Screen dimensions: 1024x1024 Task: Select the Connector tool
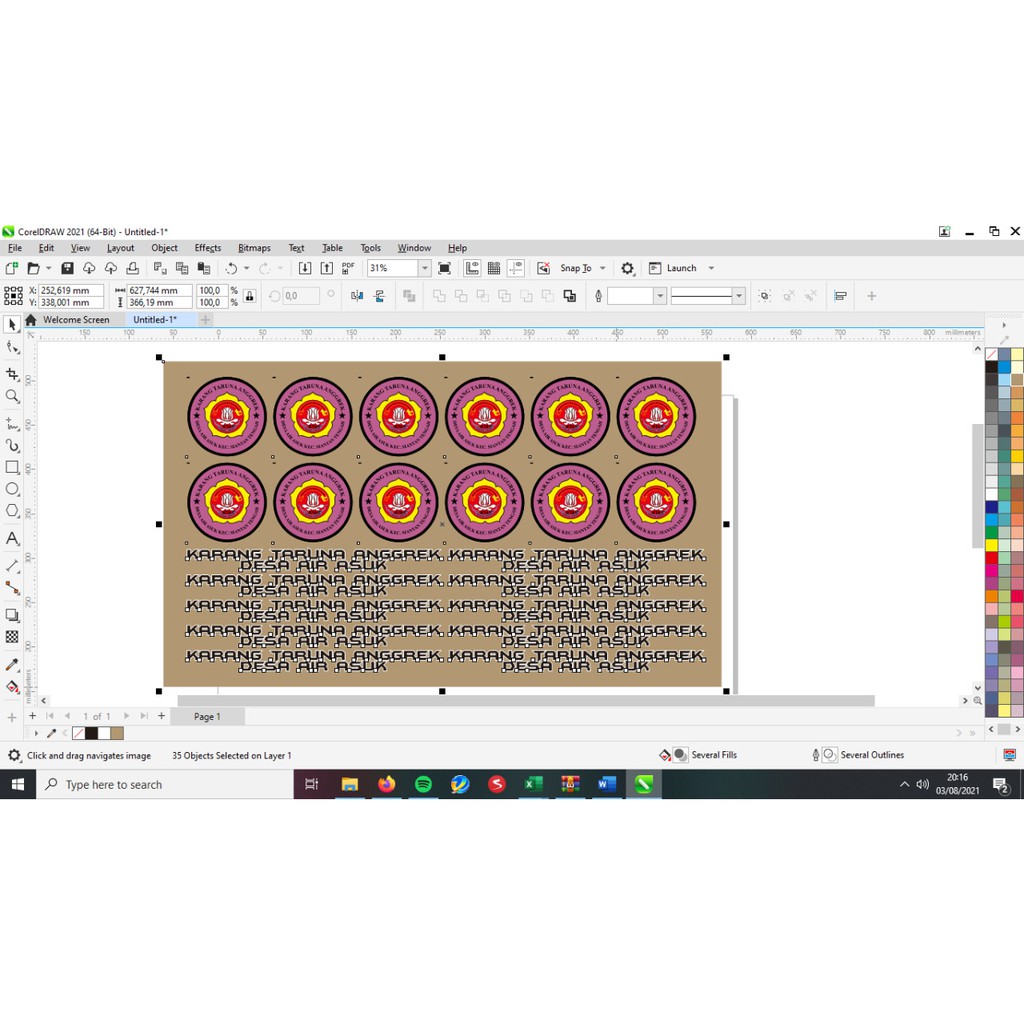point(12,588)
